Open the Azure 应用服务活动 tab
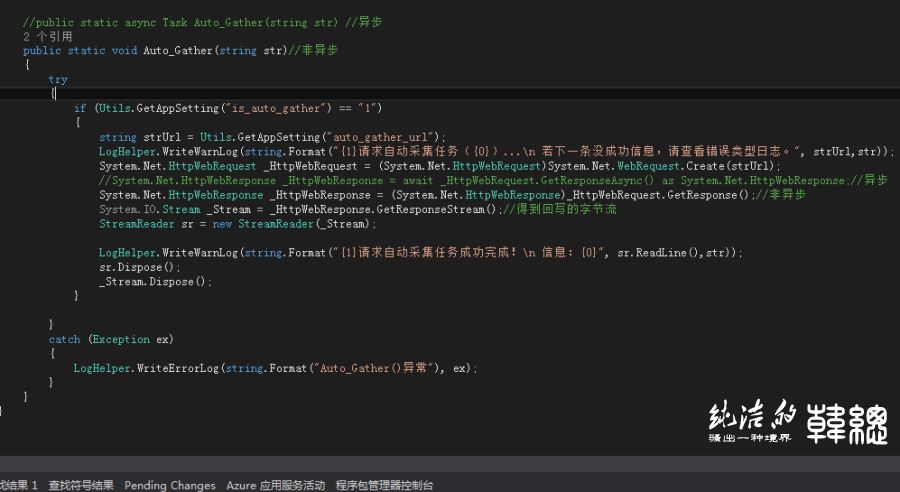The image size is (900, 492). (276, 485)
